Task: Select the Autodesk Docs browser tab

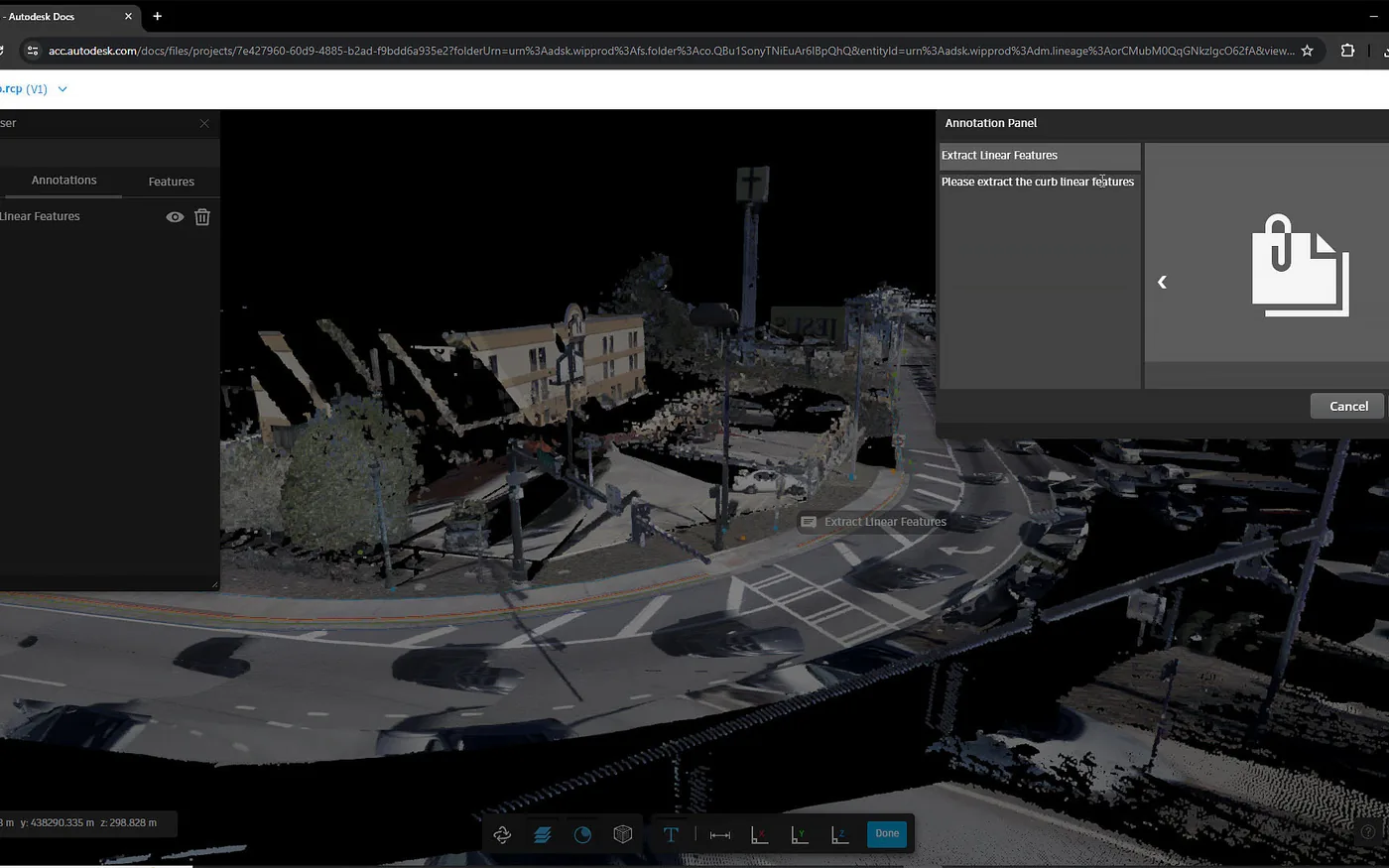Action: click(67, 16)
